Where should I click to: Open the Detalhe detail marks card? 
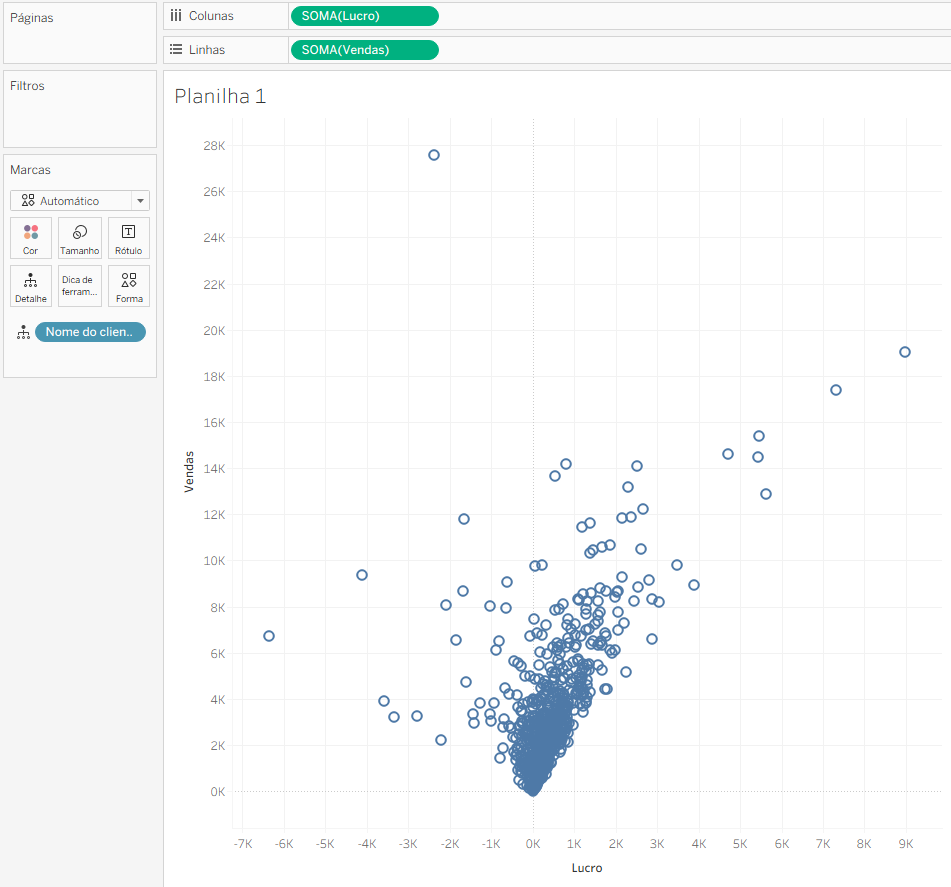(x=31, y=286)
